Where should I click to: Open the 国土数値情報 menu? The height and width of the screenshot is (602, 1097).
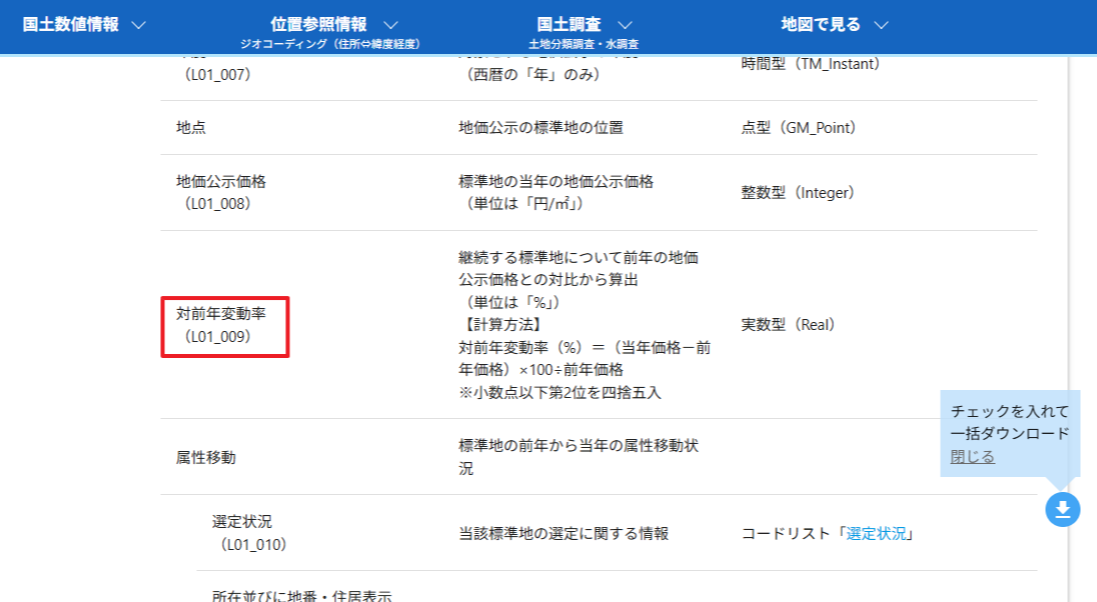[70, 25]
